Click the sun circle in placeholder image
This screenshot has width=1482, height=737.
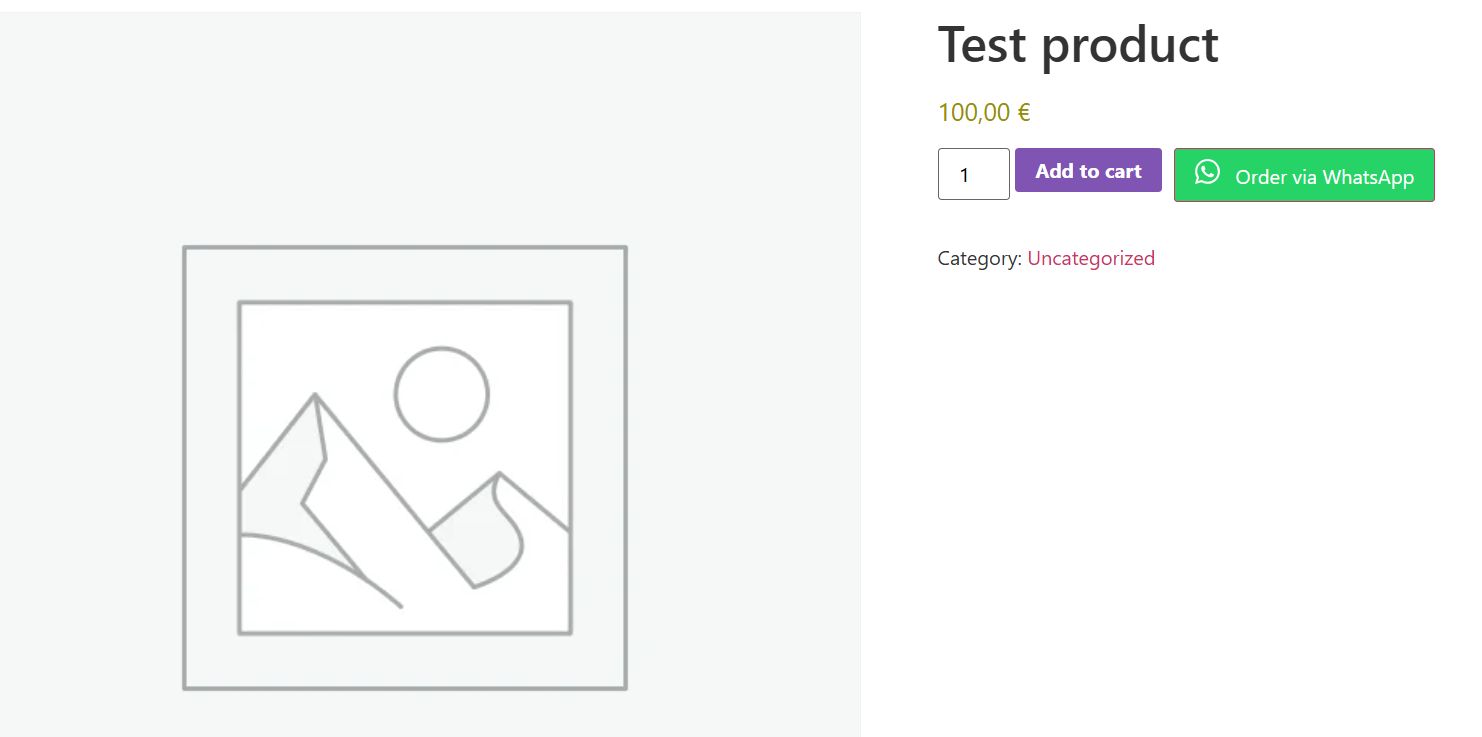(x=441, y=394)
